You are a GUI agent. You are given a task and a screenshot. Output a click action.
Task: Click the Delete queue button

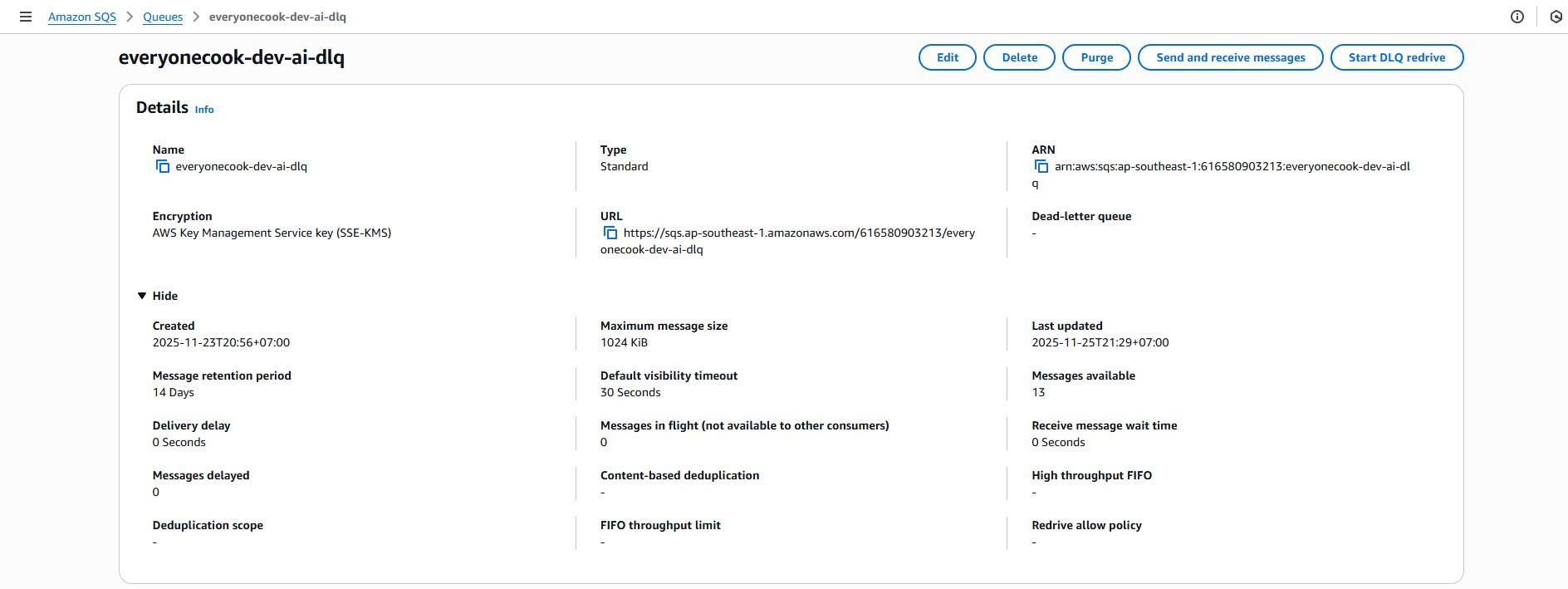[1020, 57]
